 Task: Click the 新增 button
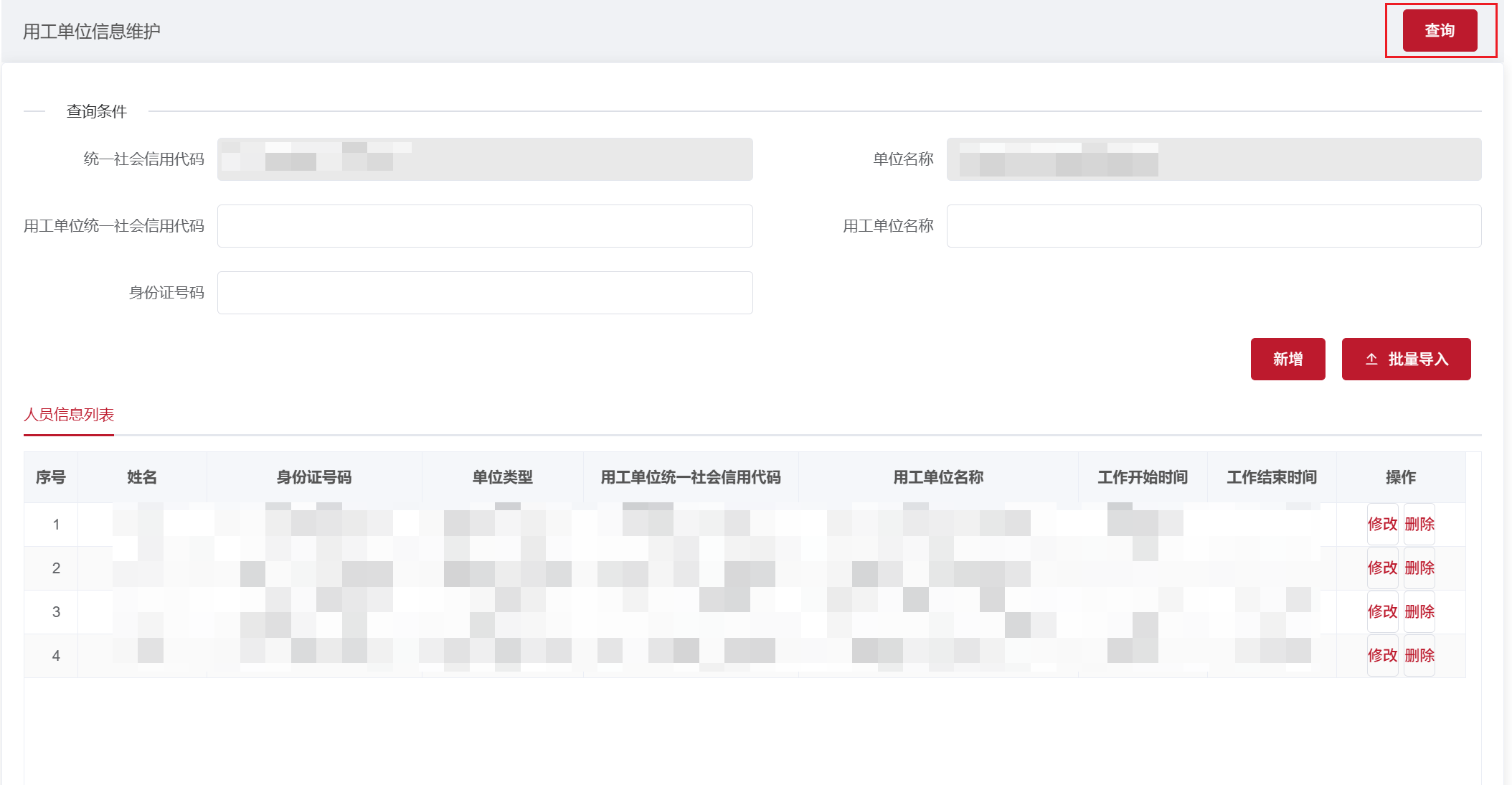click(1287, 359)
